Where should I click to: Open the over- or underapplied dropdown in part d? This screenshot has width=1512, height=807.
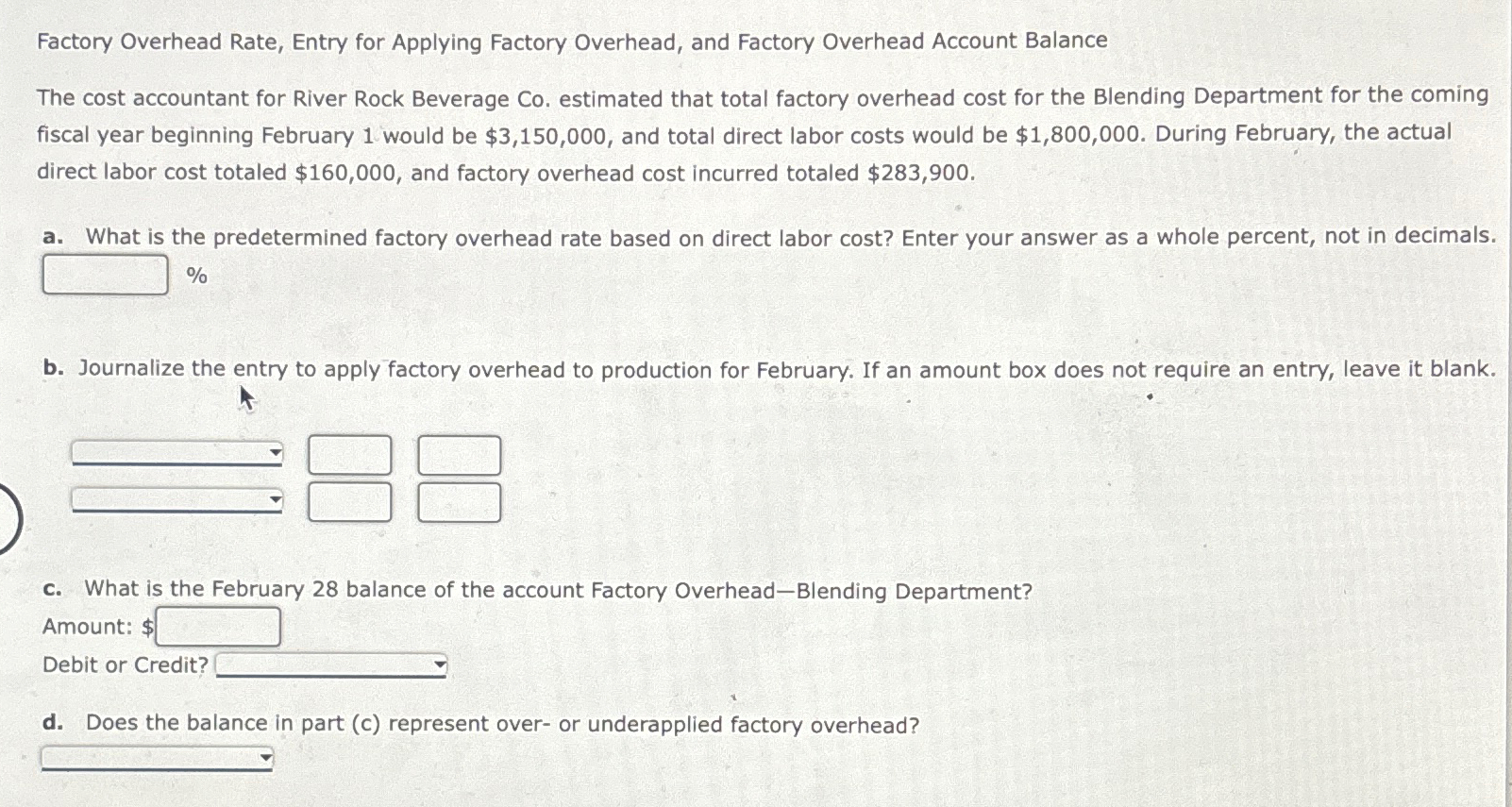156,755
